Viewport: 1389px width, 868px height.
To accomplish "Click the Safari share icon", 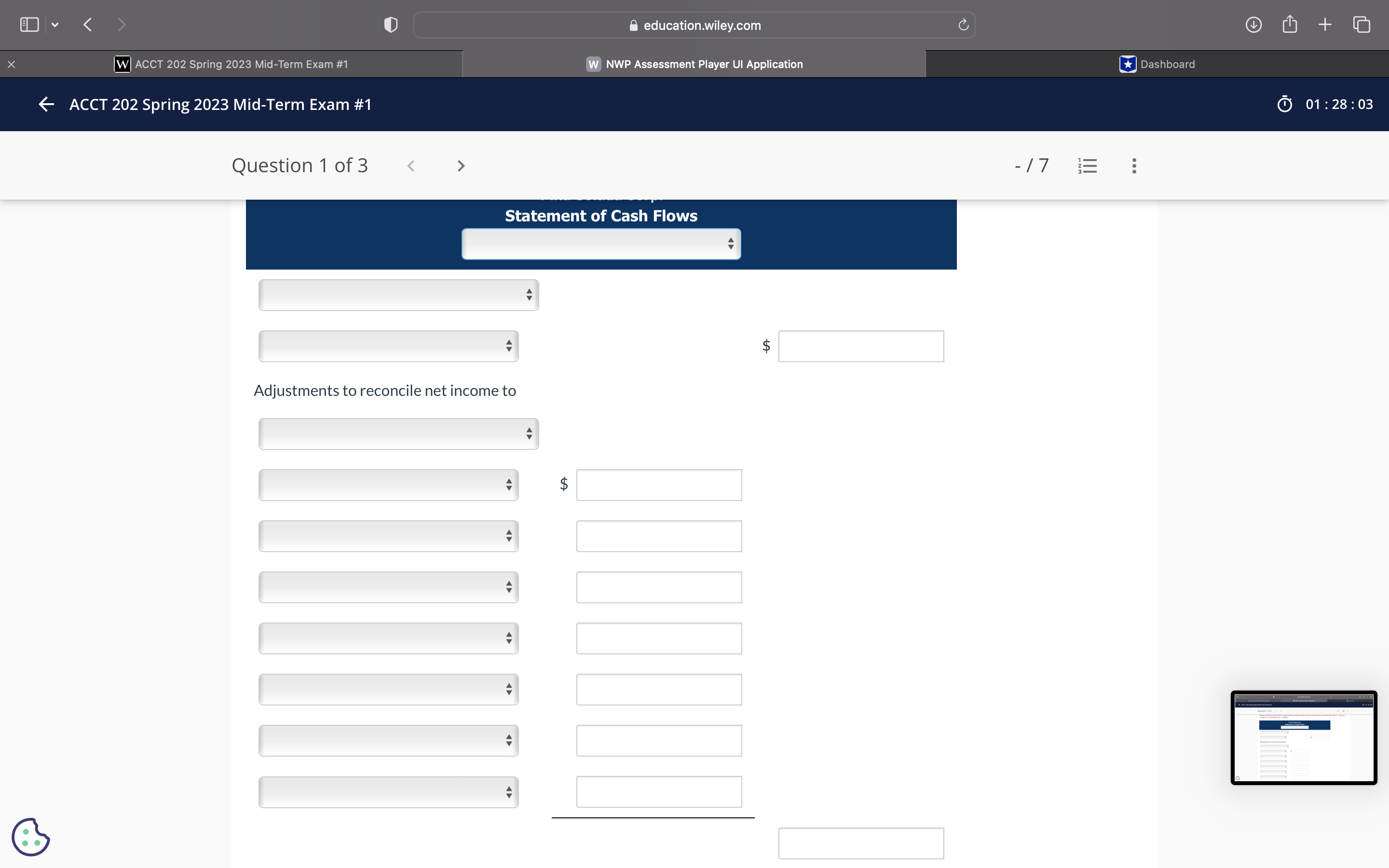I will tap(1289, 24).
